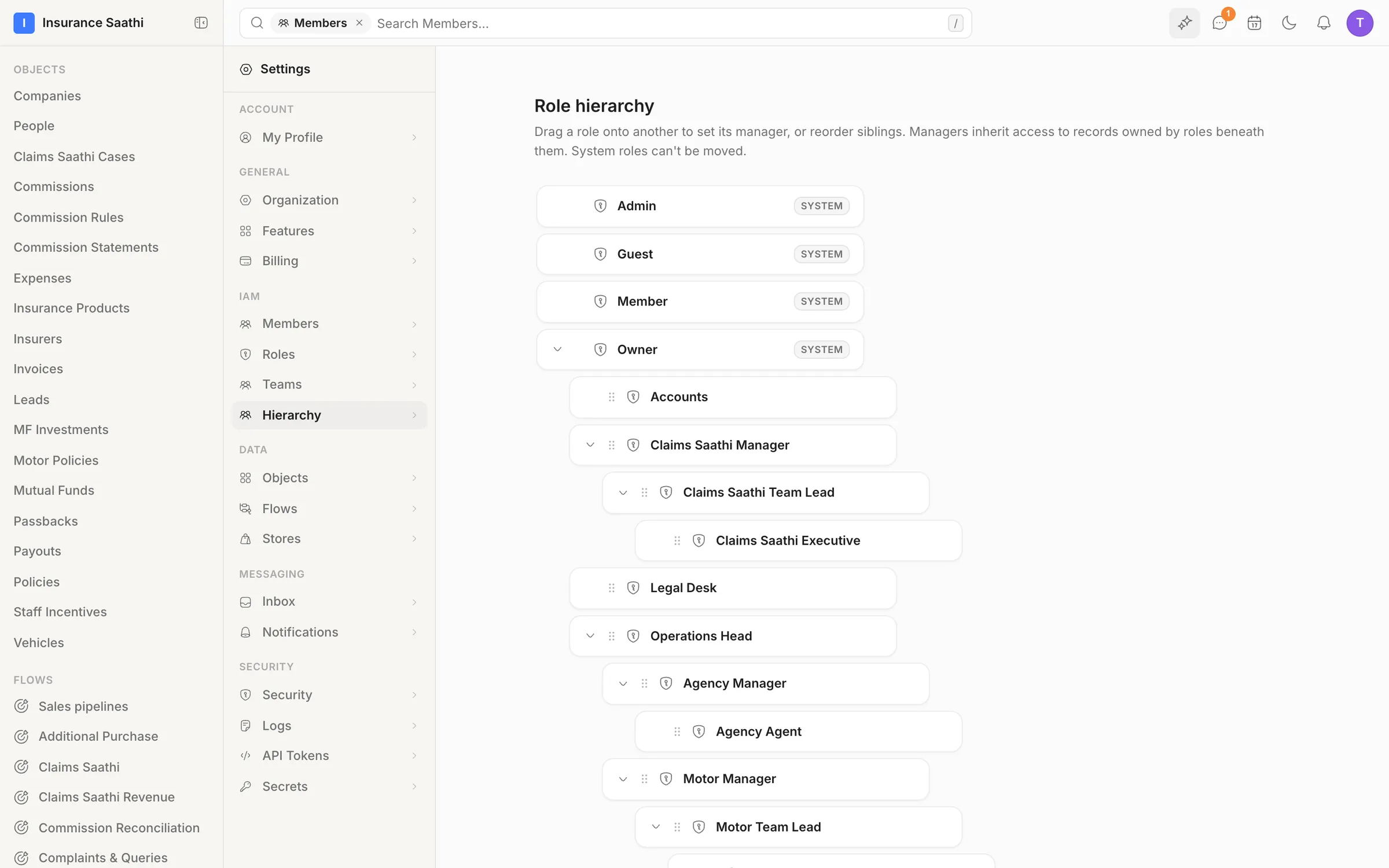Open the calendar icon in top bar

coord(1254,23)
